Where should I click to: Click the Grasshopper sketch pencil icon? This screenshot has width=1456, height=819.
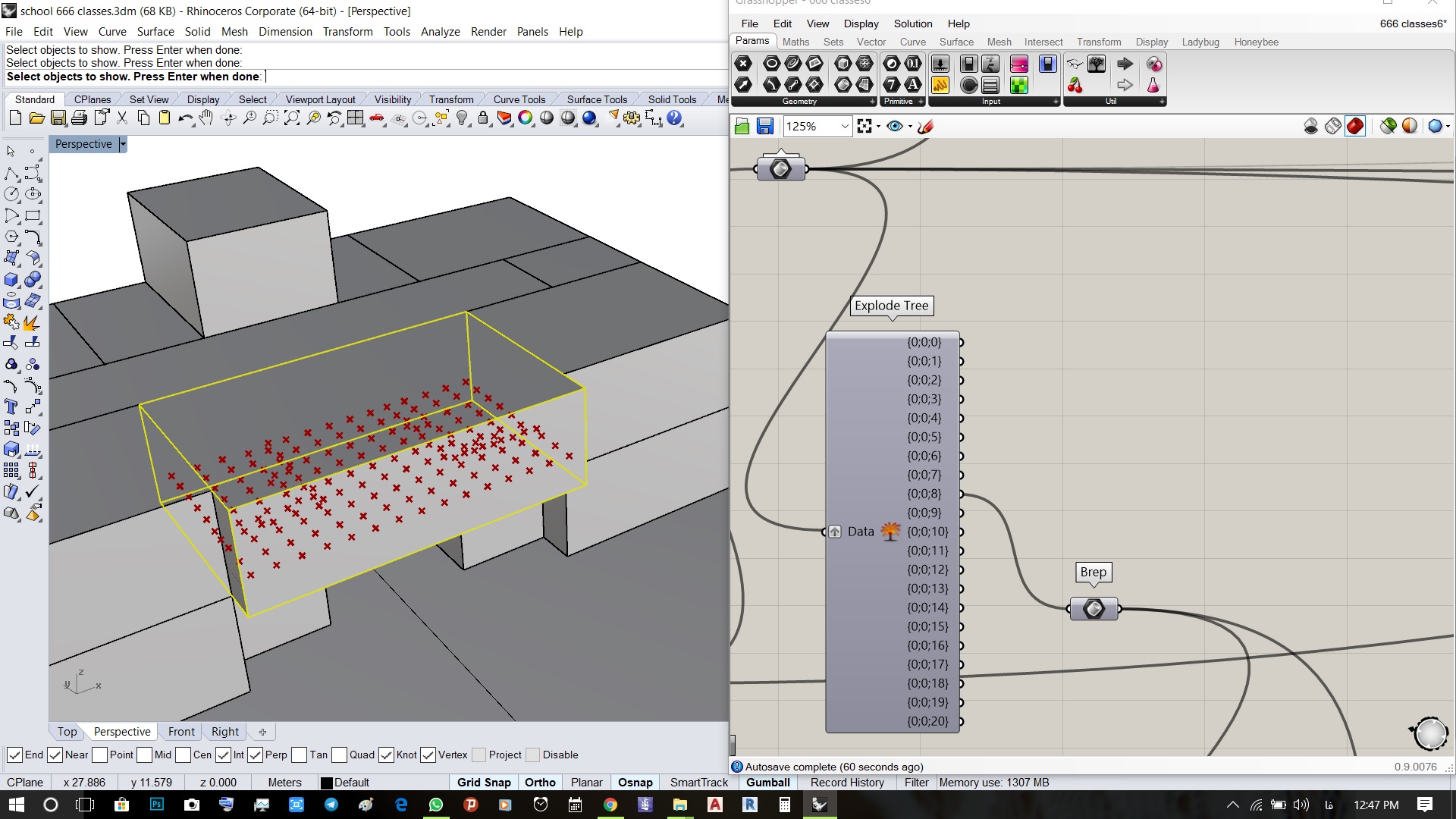click(x=925, y=127)
